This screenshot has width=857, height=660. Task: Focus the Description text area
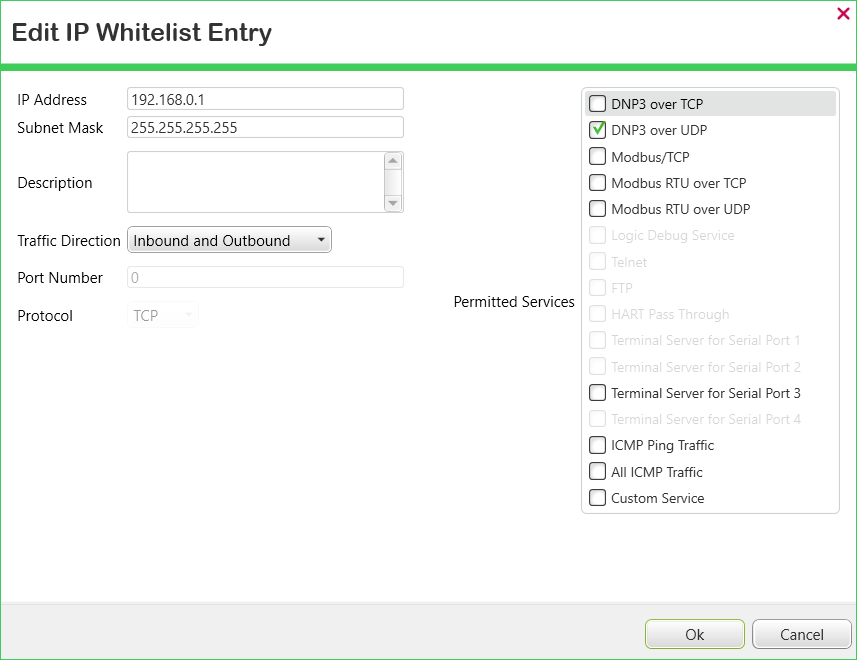tap(256, 182)
